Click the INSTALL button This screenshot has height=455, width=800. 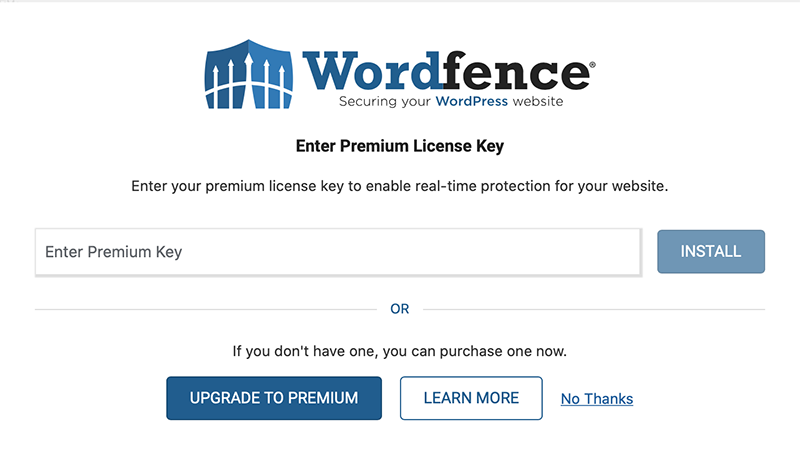tap(711, 251)
